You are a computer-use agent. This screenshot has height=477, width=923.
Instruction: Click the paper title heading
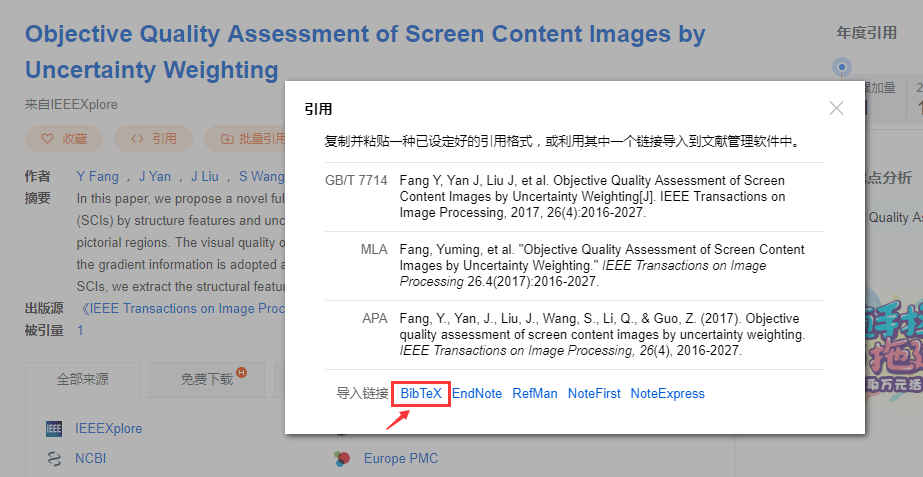click(x=365, y=52)
